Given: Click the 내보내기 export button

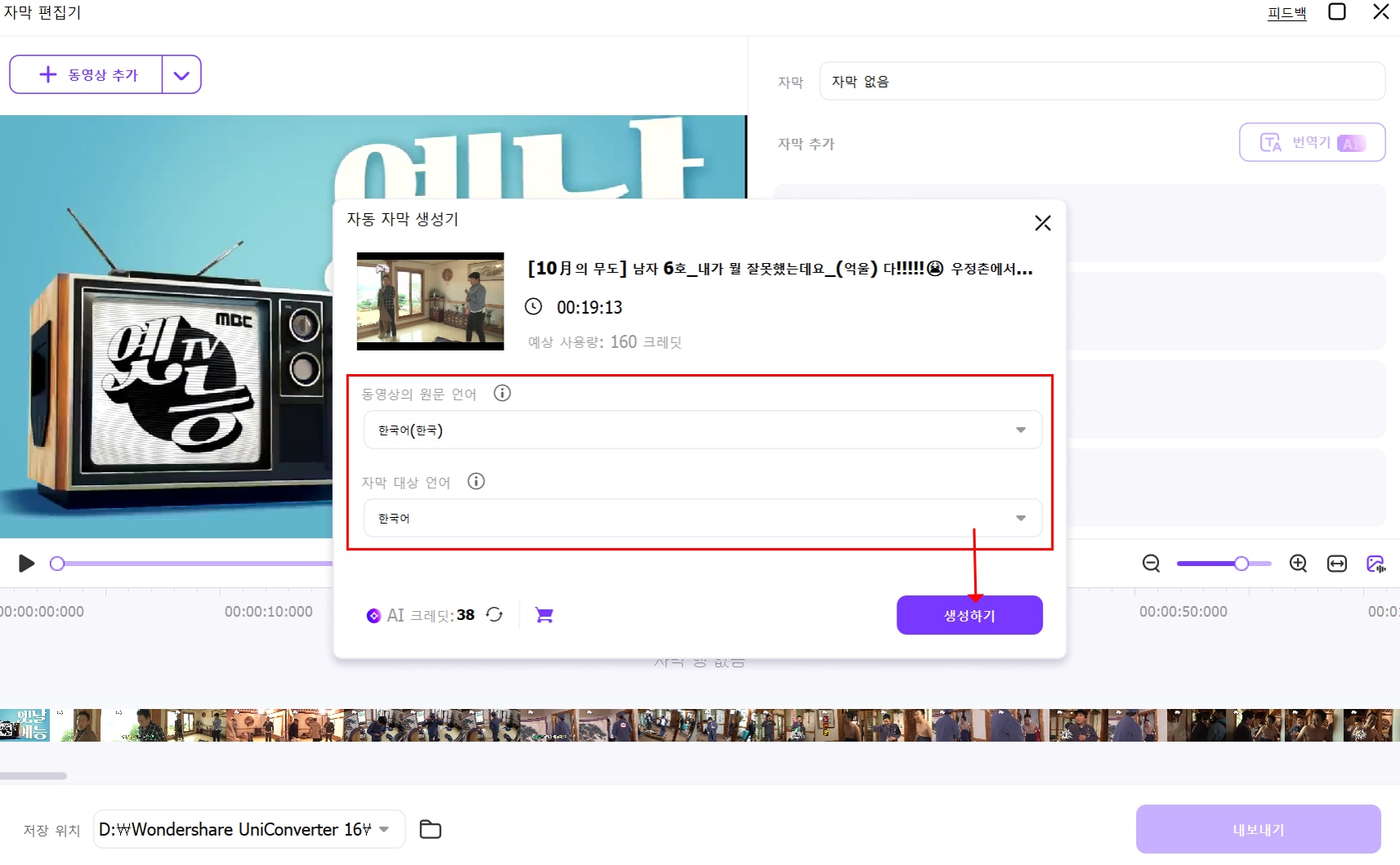Looking at the screenshot, I should 1259,829.
